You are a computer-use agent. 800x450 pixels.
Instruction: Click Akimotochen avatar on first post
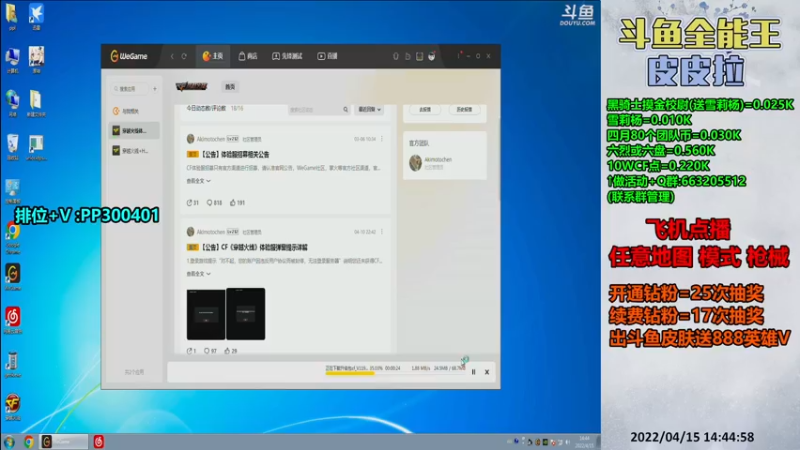click(x=190, y=139)
